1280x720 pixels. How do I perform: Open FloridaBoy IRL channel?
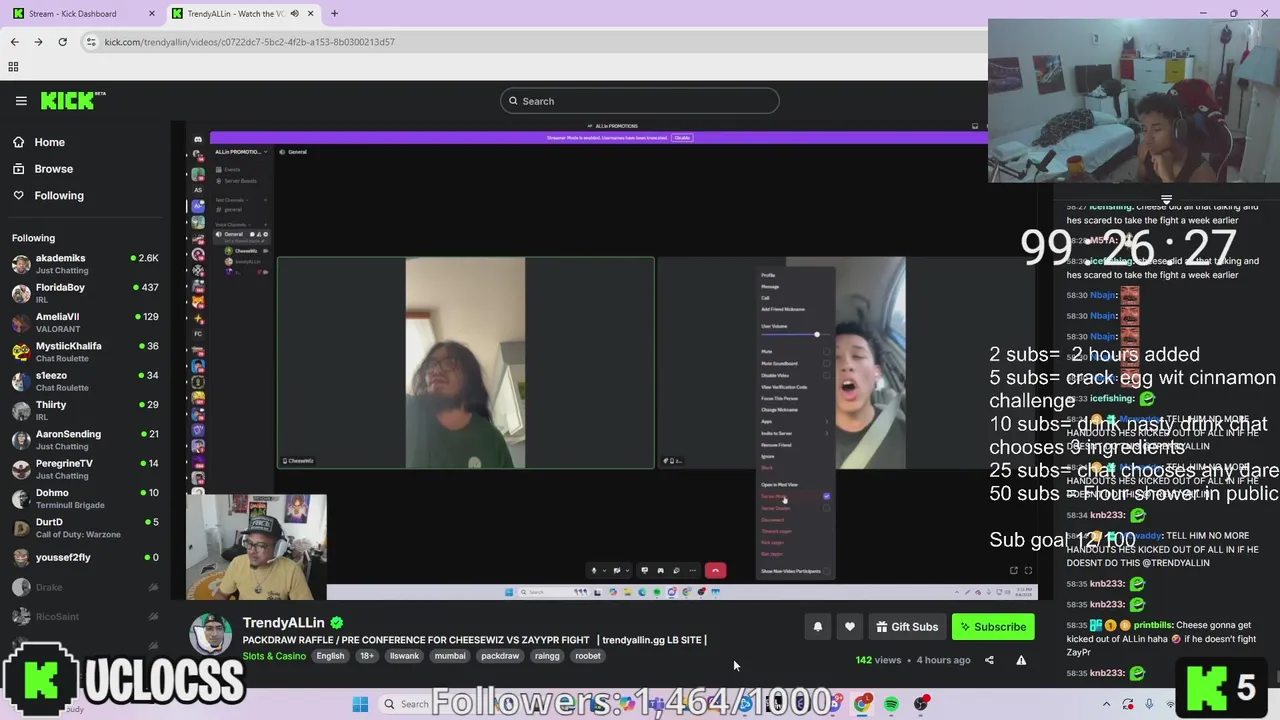click(x=85, y=293)
